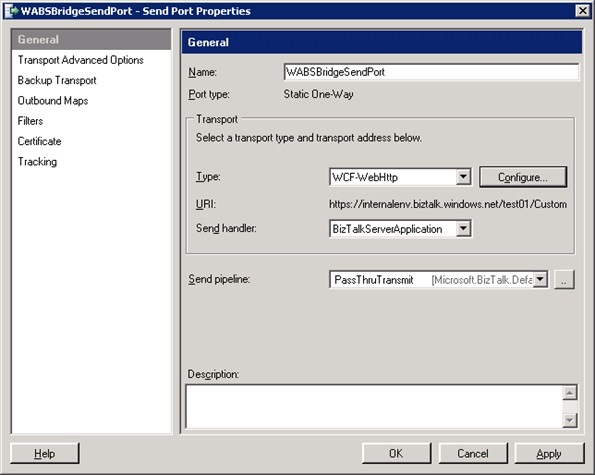The image size is (595, 476).
Task: Click the URI address text
Action: tap(448, 204)
